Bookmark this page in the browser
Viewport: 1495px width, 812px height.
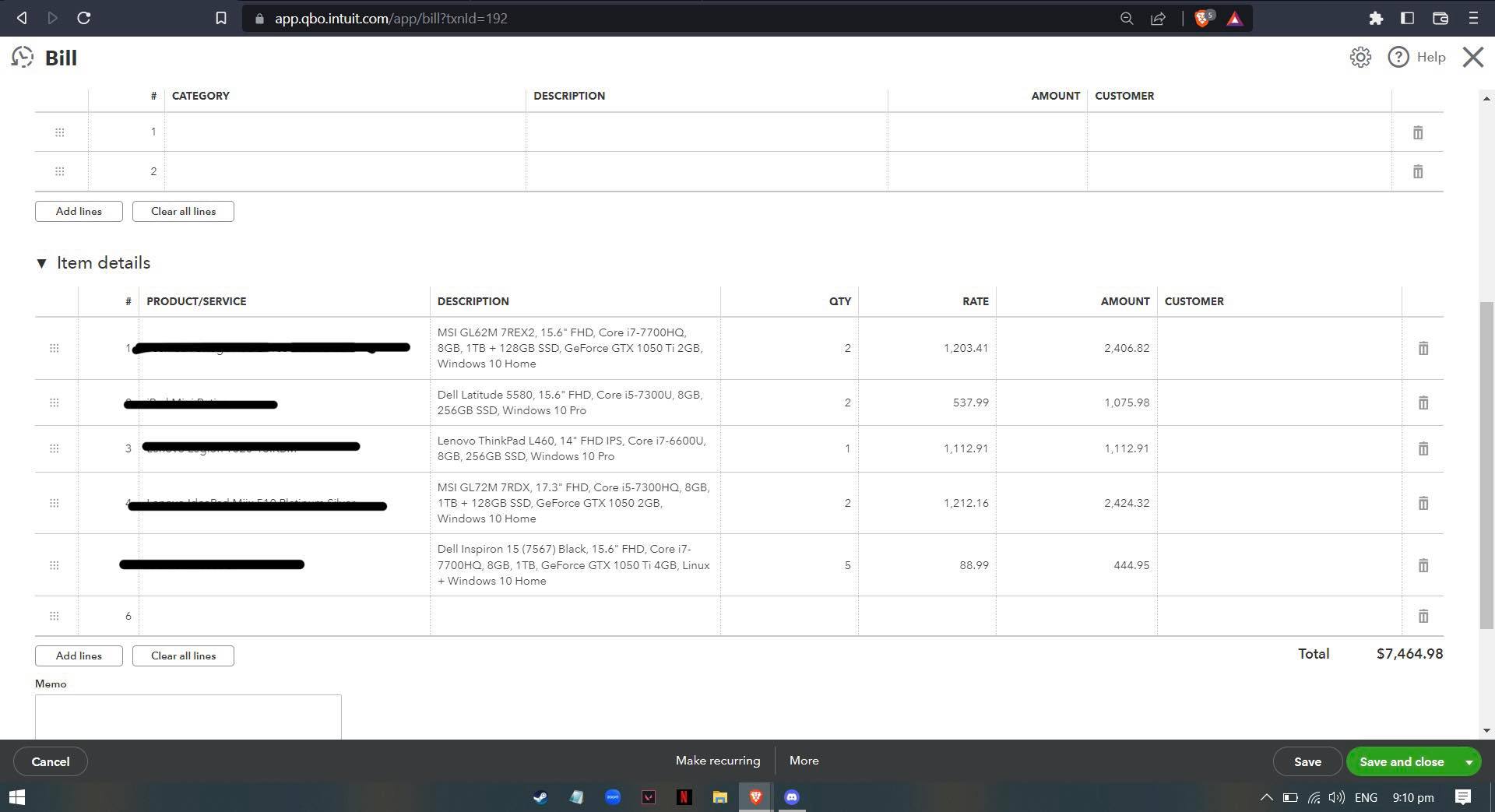click(221, 18)
